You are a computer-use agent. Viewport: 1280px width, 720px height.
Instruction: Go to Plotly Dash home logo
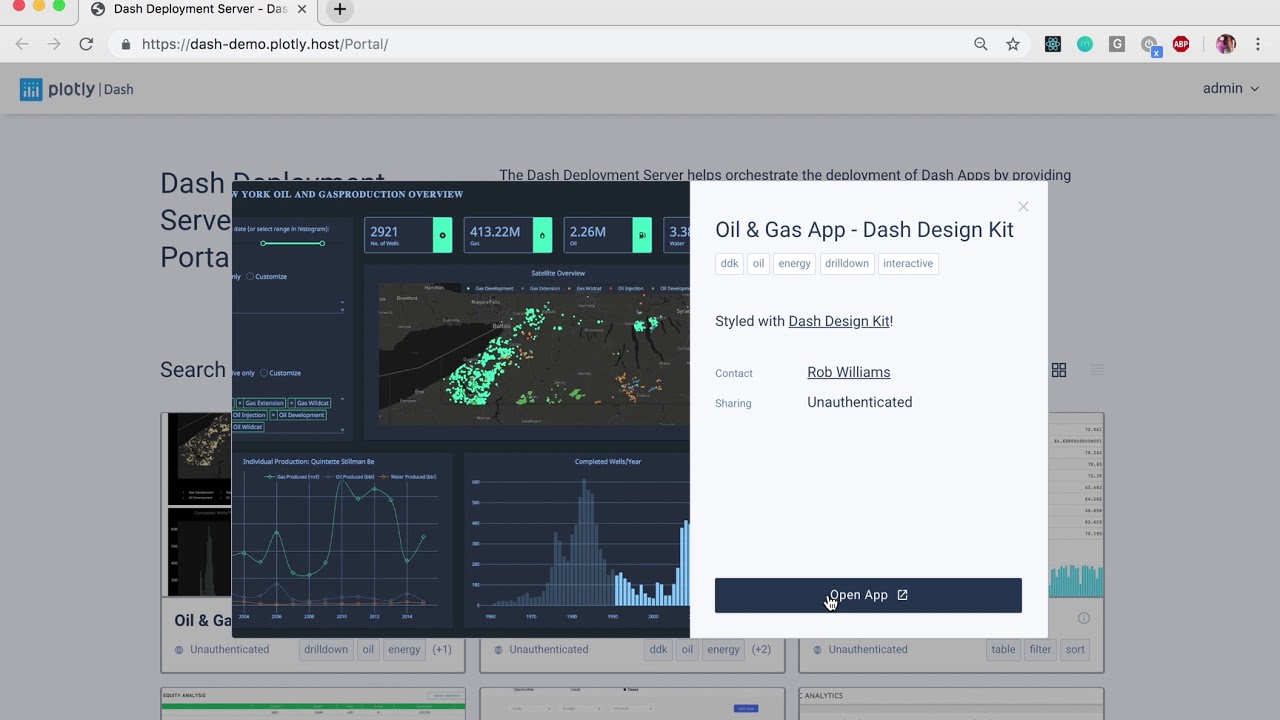click(x=76, y=89)
